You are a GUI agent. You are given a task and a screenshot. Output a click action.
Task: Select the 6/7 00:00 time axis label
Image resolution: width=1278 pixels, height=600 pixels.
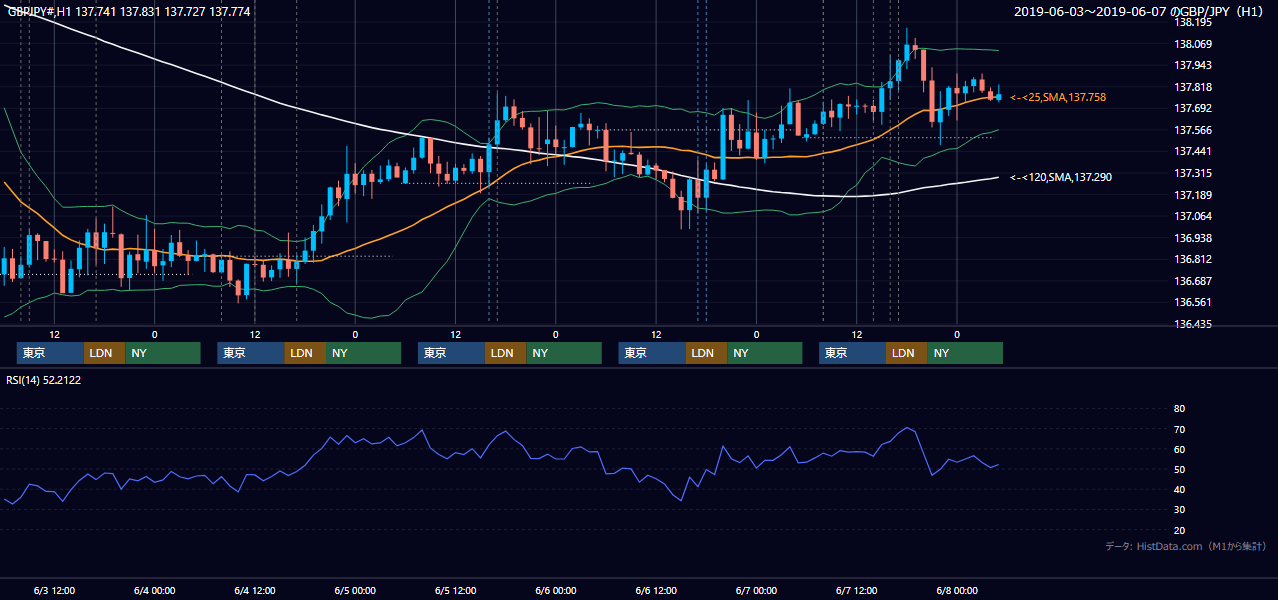(756, 590)
